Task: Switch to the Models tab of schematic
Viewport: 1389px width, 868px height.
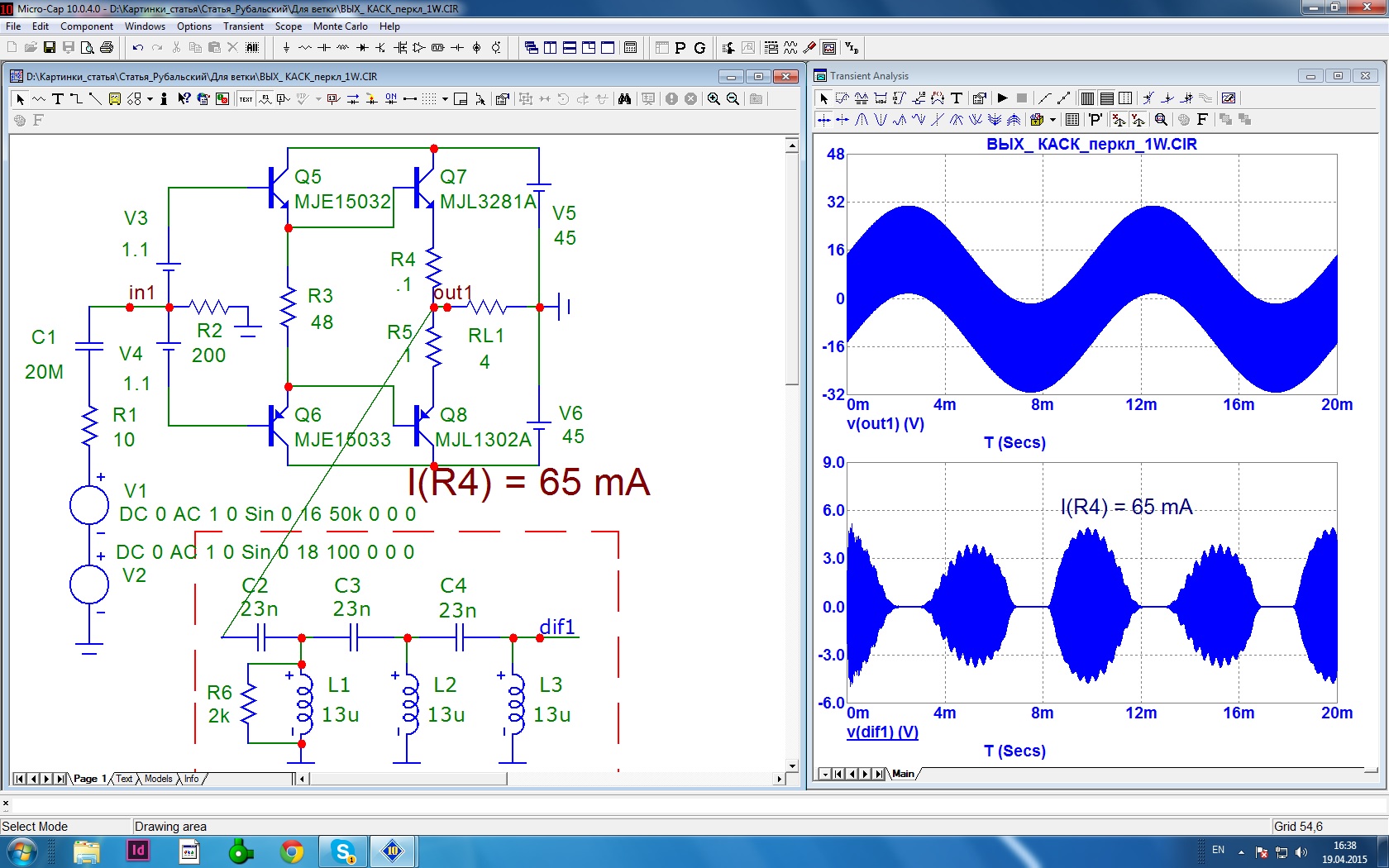Action: point(158,779)
